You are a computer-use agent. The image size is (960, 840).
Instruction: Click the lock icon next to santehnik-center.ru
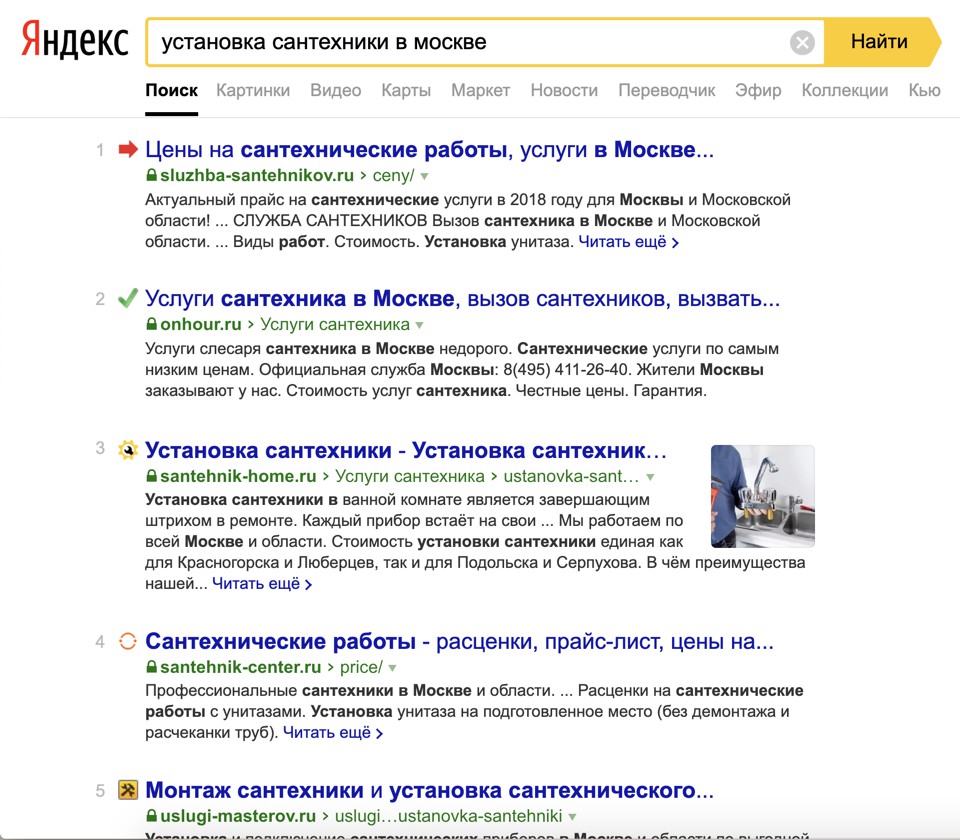click(151, 667)
